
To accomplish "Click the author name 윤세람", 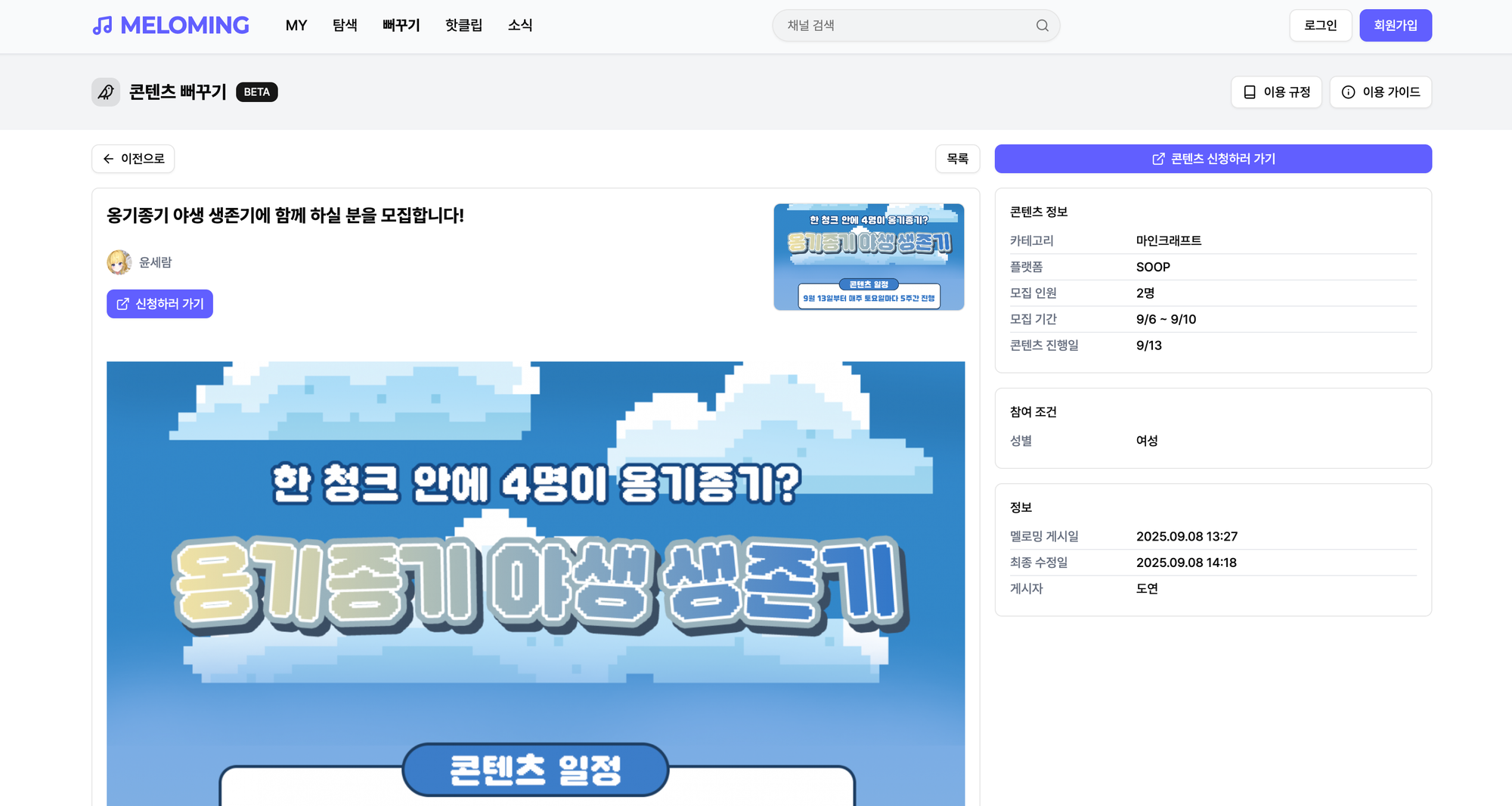I will 156,262.
